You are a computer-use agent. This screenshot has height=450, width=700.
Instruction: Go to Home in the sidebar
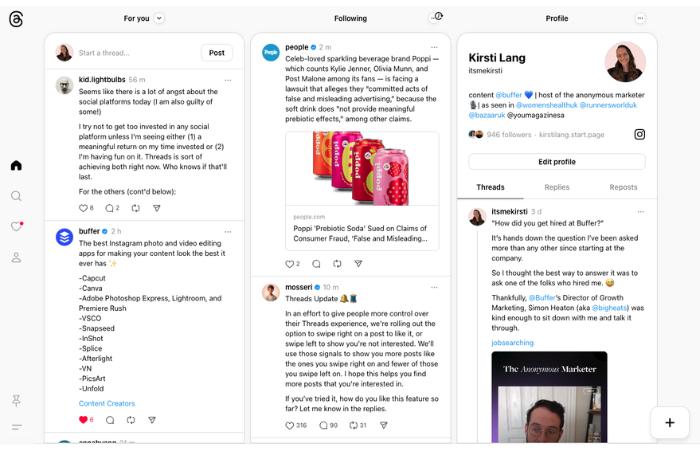pyautogui.click(x=16, y=165)
